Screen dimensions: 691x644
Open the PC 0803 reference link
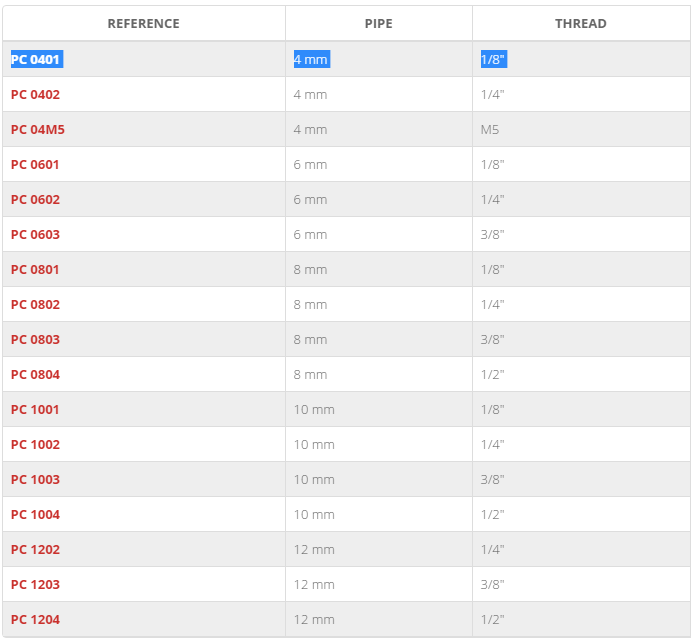click(35, 339)
